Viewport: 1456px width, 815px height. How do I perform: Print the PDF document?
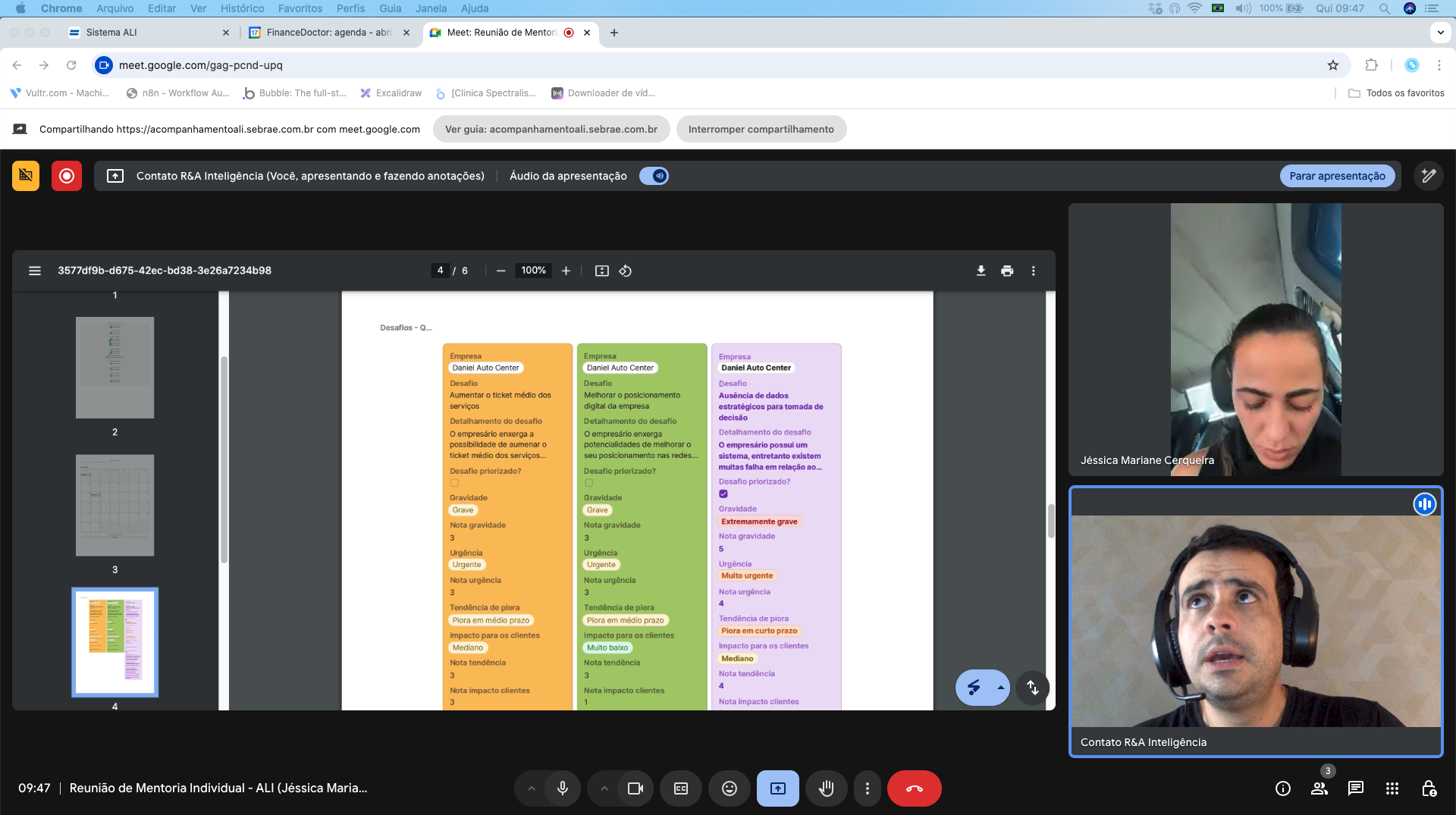(x=1007, y=271)
